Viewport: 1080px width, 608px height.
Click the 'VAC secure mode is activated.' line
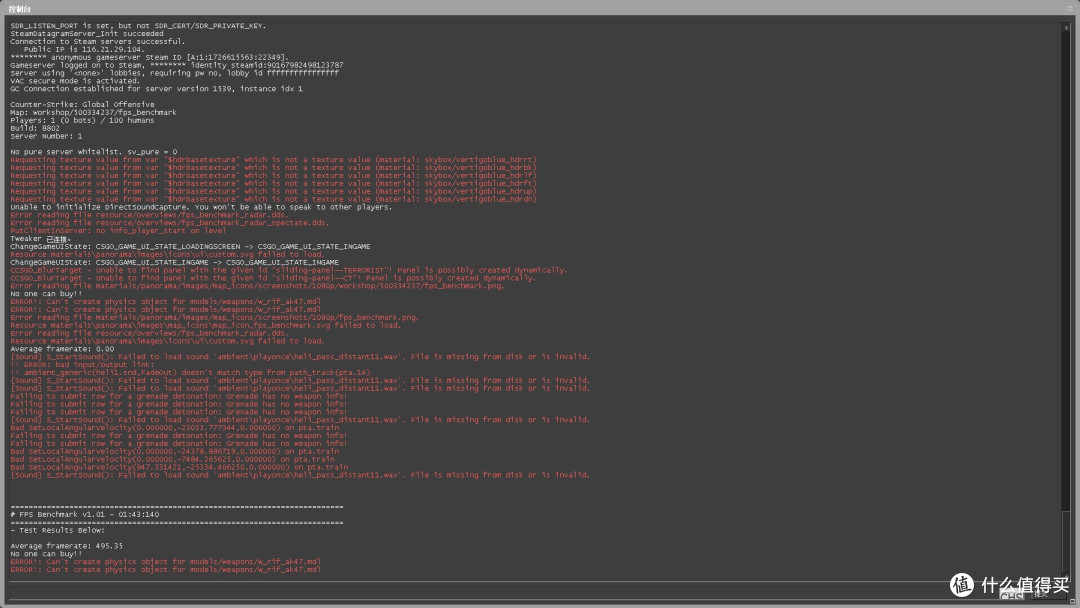74,81
